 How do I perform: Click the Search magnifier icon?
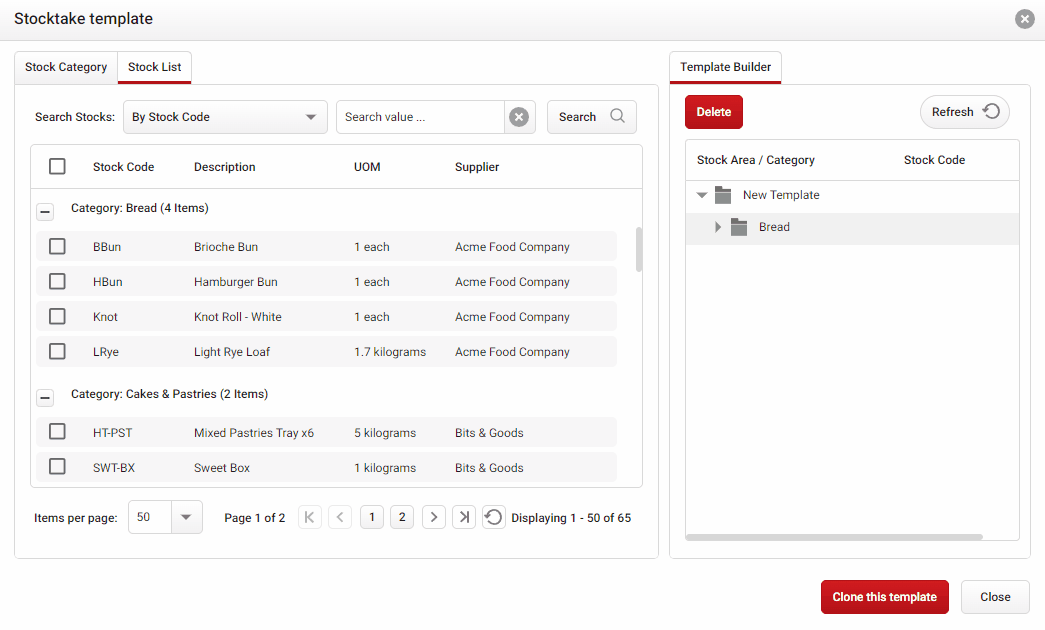pyautogui.click(x=620, y=117)
